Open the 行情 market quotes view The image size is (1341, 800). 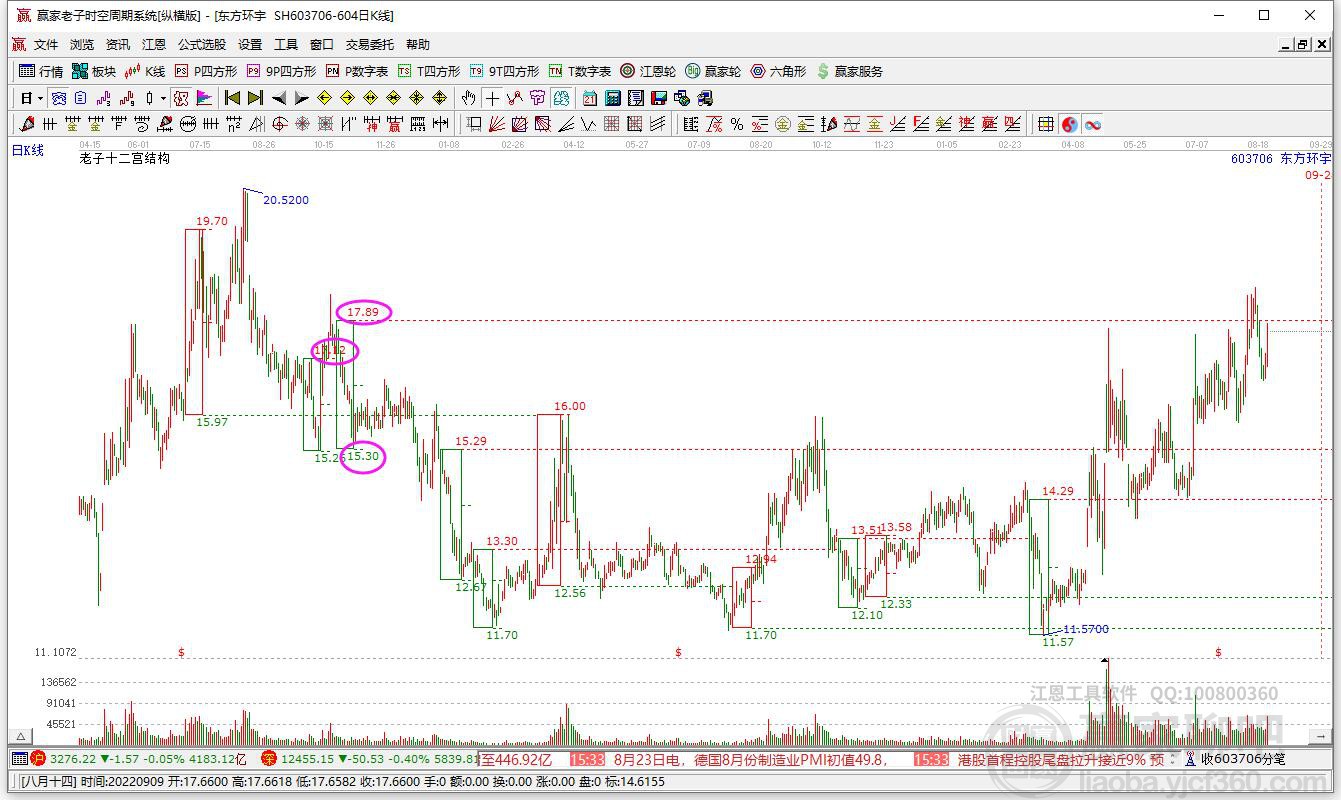click(41, 71)
